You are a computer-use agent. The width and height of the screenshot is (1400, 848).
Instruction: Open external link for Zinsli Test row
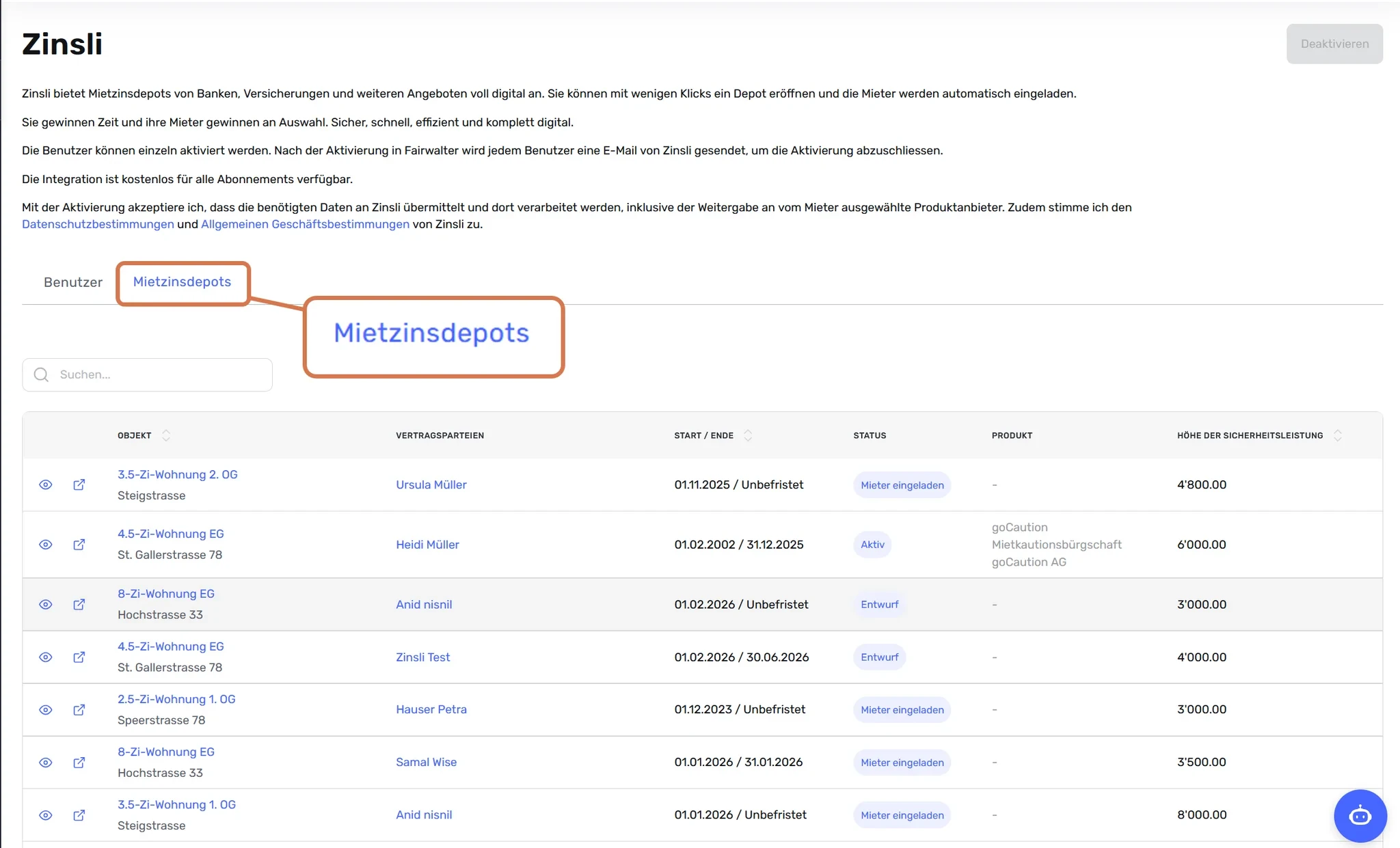point(79,657)
